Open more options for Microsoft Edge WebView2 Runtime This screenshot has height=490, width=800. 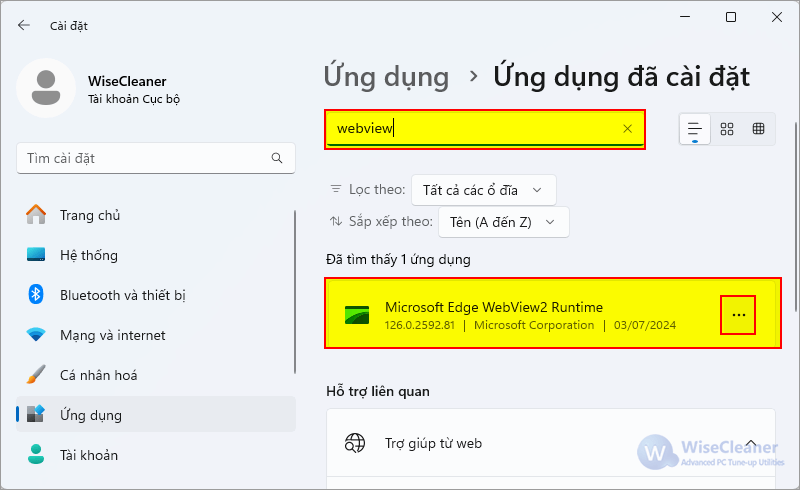click(x=738, y=315)
